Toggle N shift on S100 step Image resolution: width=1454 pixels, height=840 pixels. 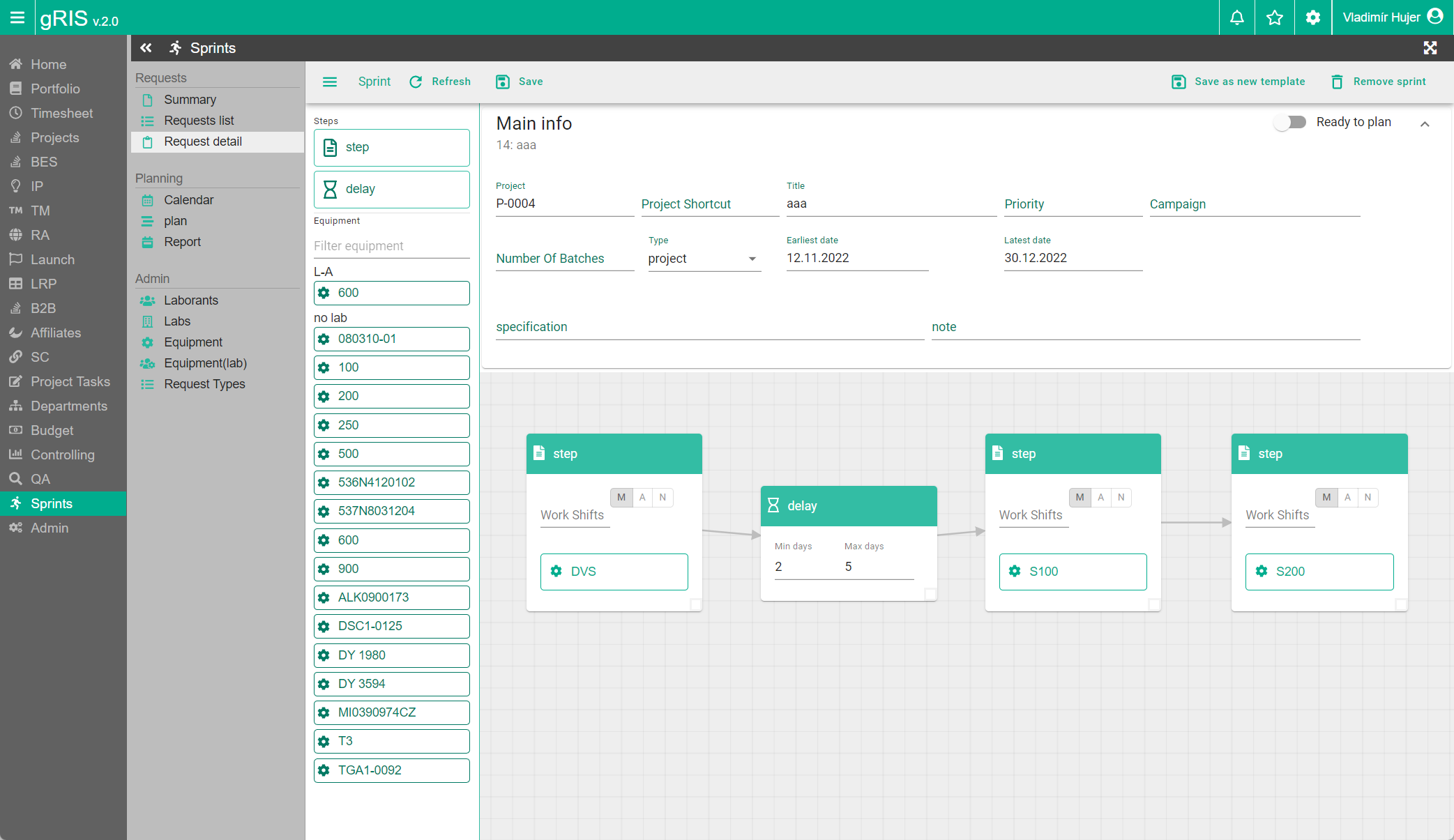coord(1121,497)
